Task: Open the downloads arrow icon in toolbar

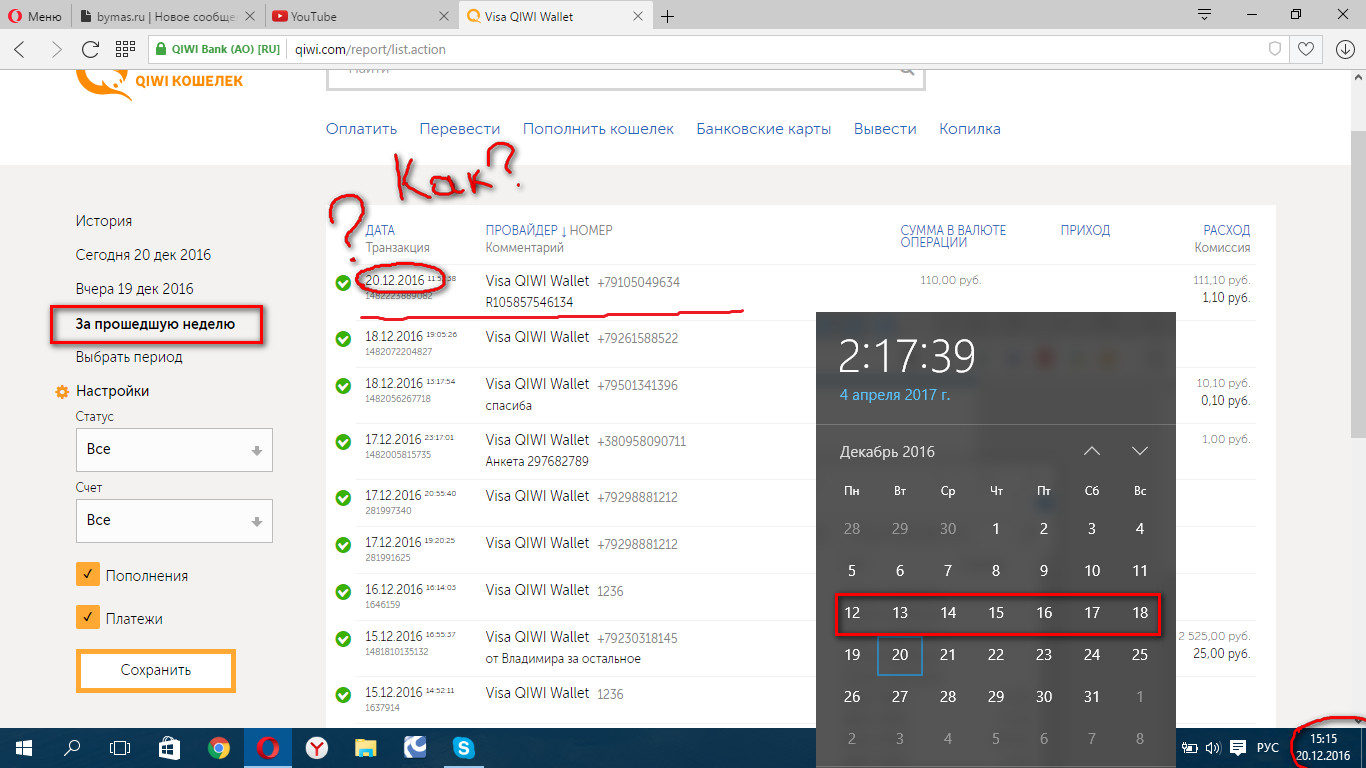Action: pos(1345,49)
